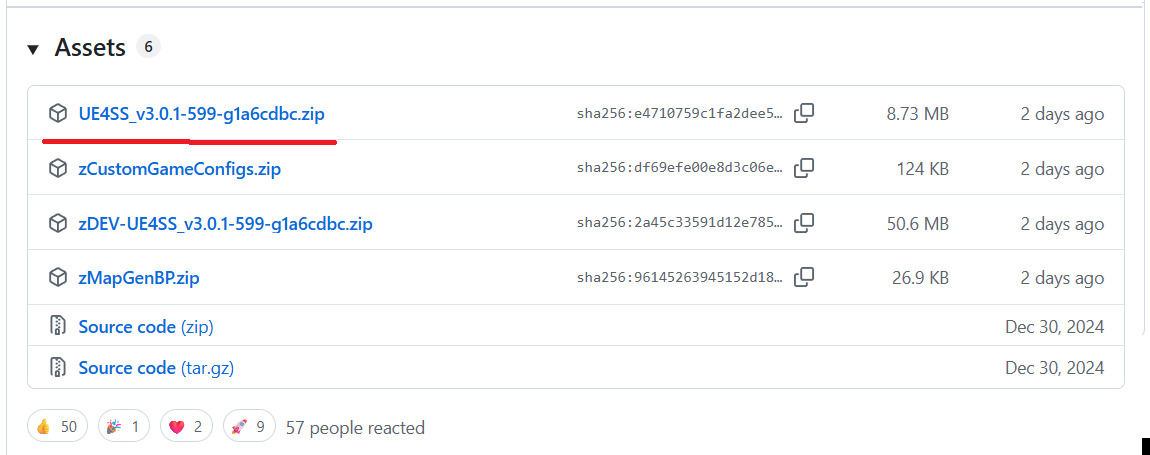This screenshot has width=1150, height=455.
Task: Download the zMapGenBP.zip asset
Action: tap(139, 278)
